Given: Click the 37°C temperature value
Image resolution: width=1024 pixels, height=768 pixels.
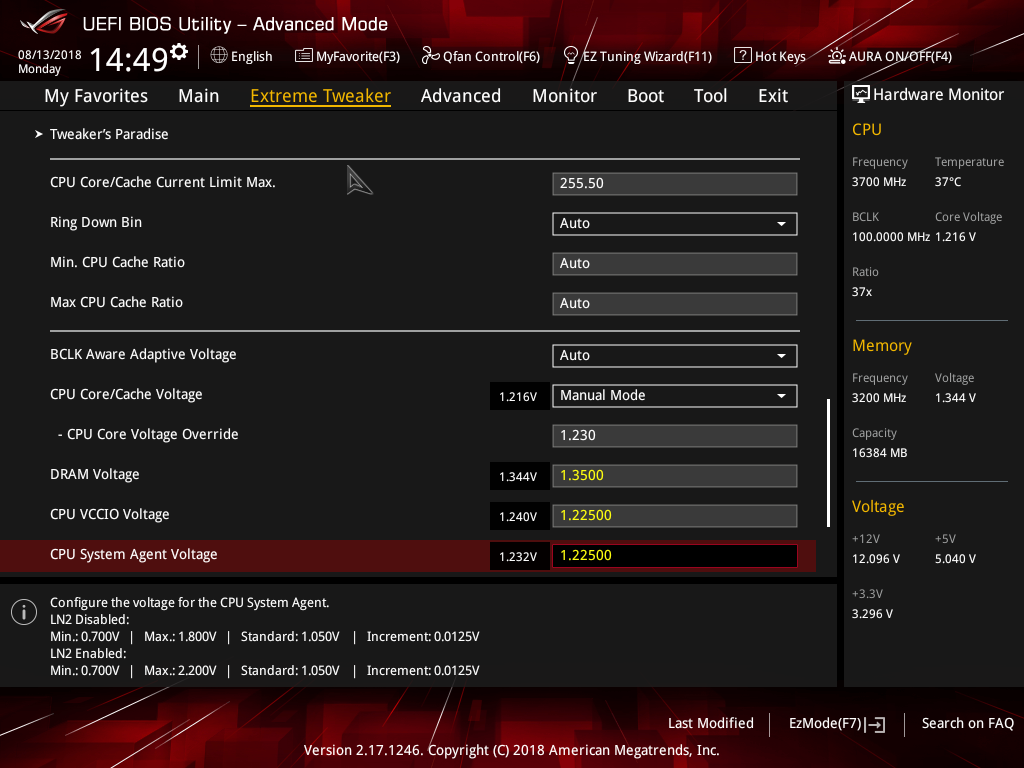Looking at the screenshot, I should (948, 182).
